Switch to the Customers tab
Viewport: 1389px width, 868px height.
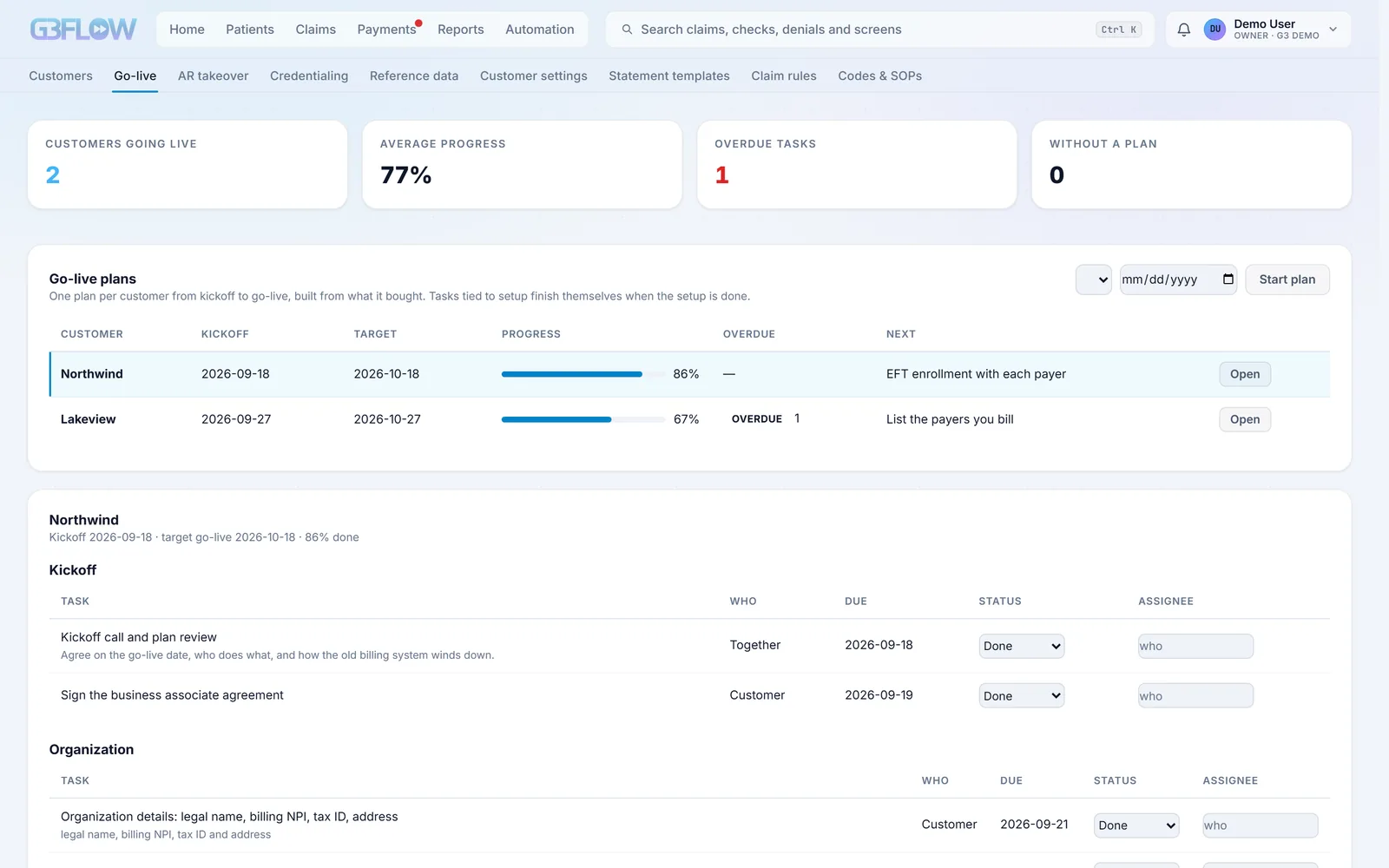(61, 76)
